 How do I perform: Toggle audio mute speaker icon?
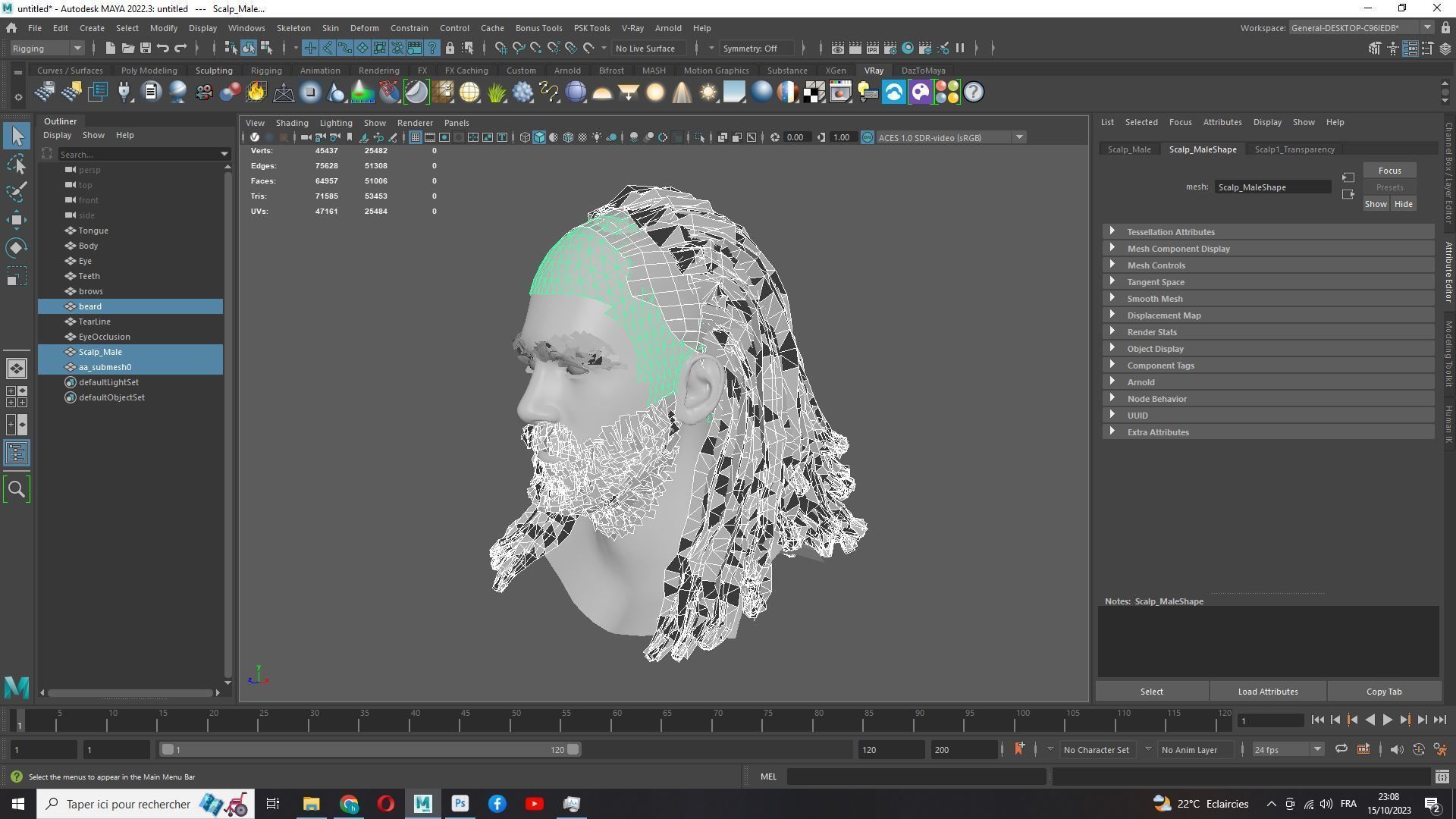[1396, 750]
